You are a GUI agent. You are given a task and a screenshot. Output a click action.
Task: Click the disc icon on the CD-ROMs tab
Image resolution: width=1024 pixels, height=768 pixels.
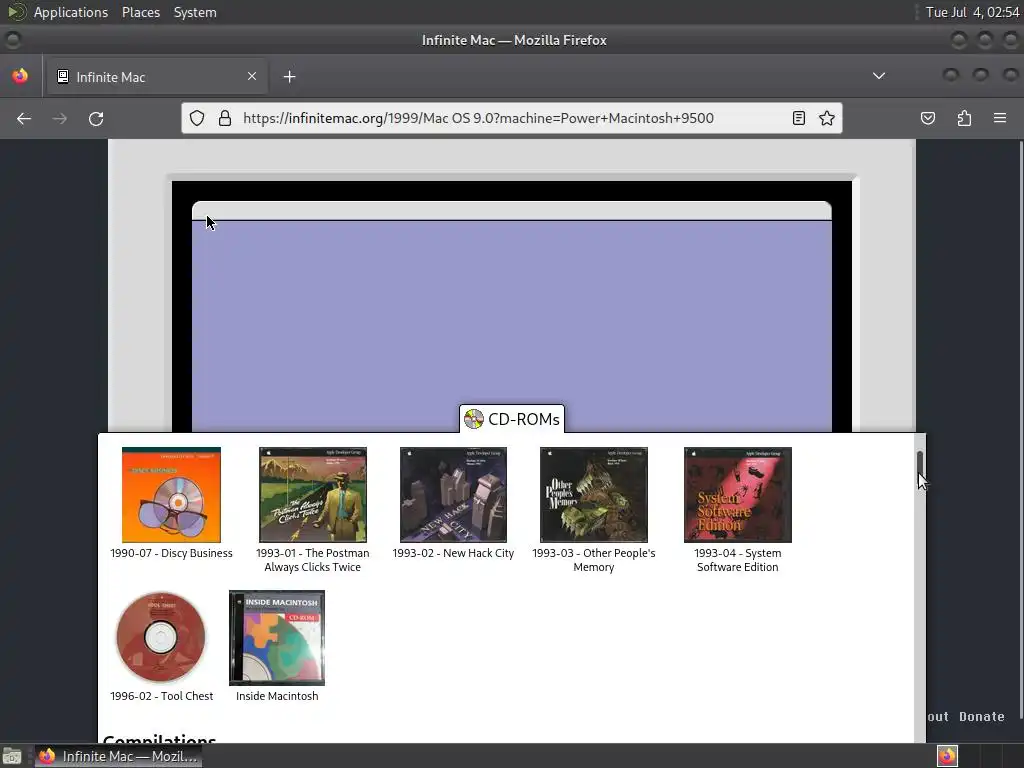(x=473, y=419)
